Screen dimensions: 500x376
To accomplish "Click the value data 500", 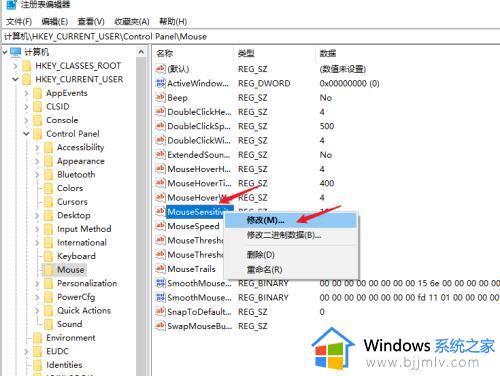I will (x=327, y=126).
